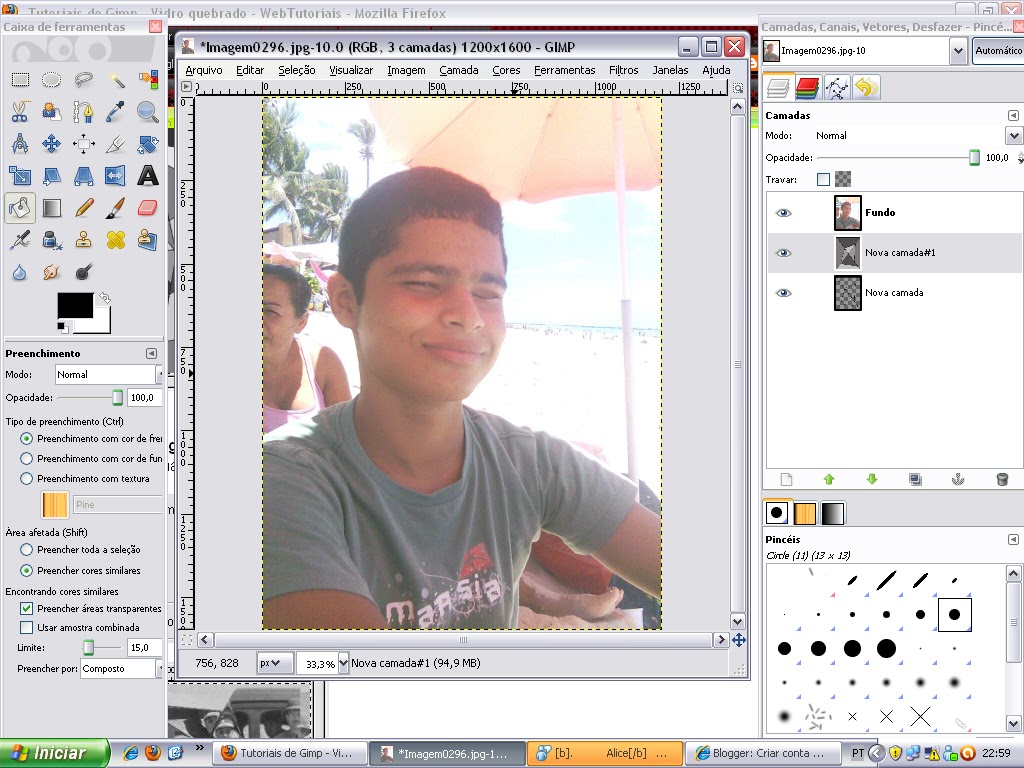Raise the layer with green up arrow
The image size is (1024, 768).
[x=829, y=479]
